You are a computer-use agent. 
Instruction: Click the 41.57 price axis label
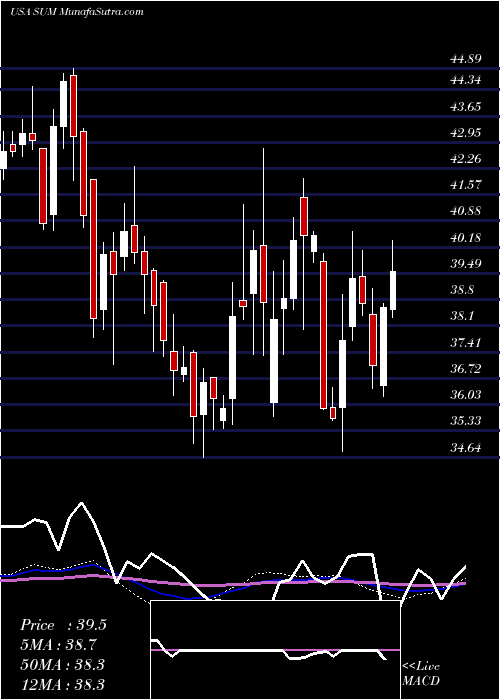point(465,185)
